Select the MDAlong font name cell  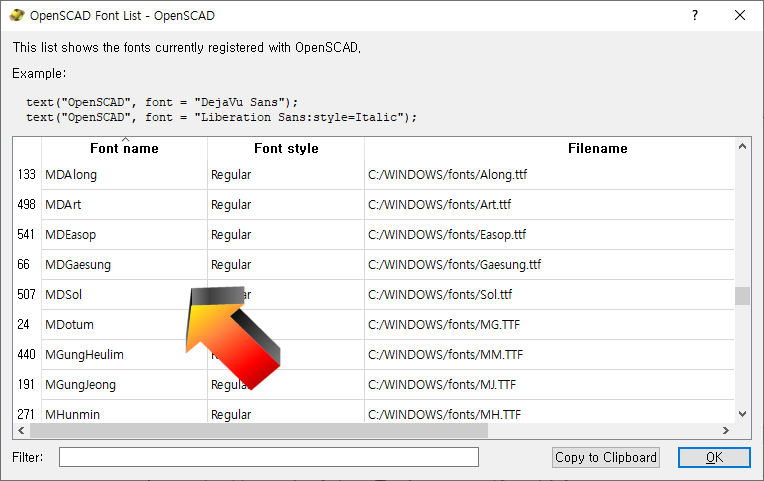pyautogui.click(x=124, y=174)
